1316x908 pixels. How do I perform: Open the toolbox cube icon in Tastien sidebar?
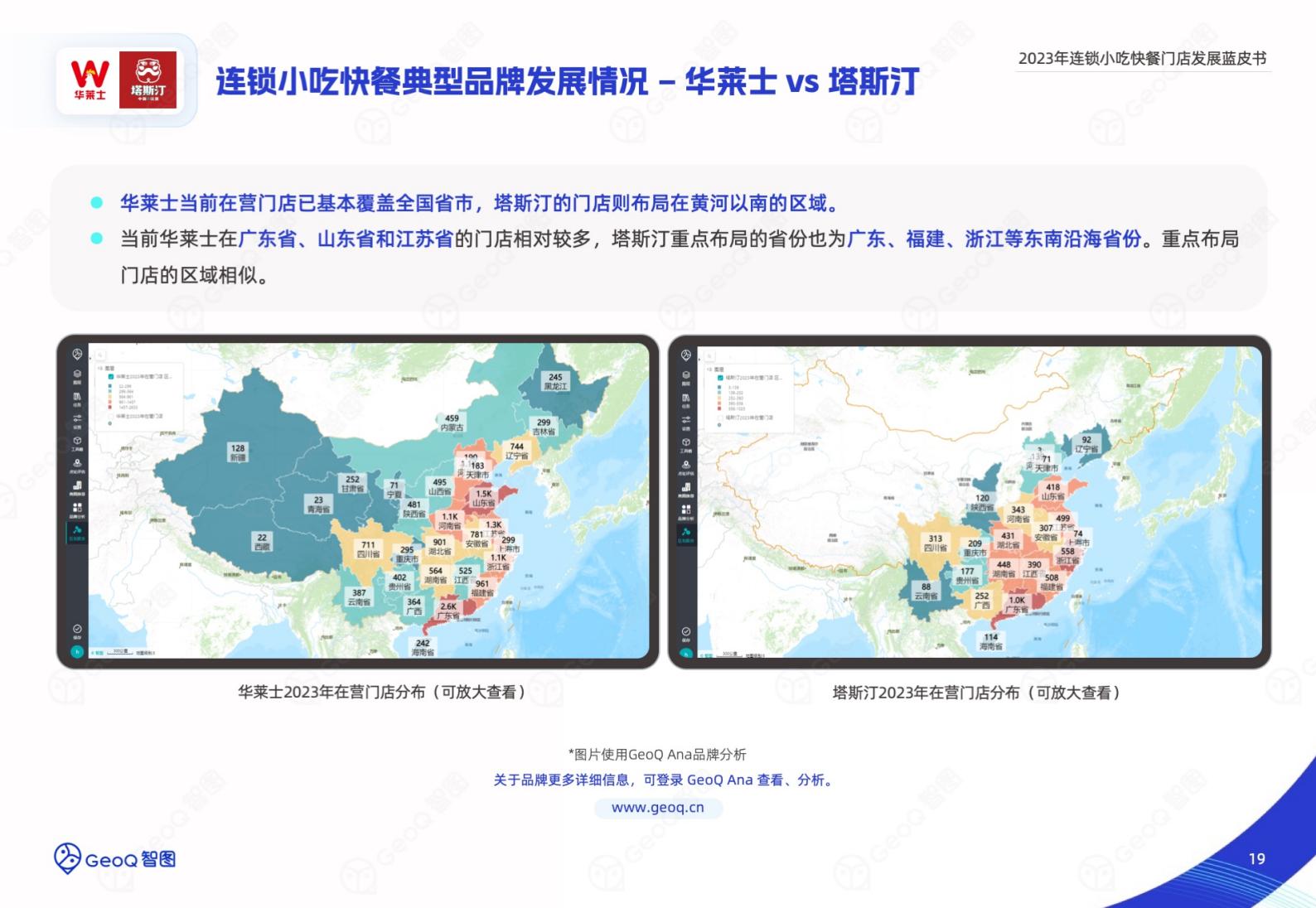point(686,442)
